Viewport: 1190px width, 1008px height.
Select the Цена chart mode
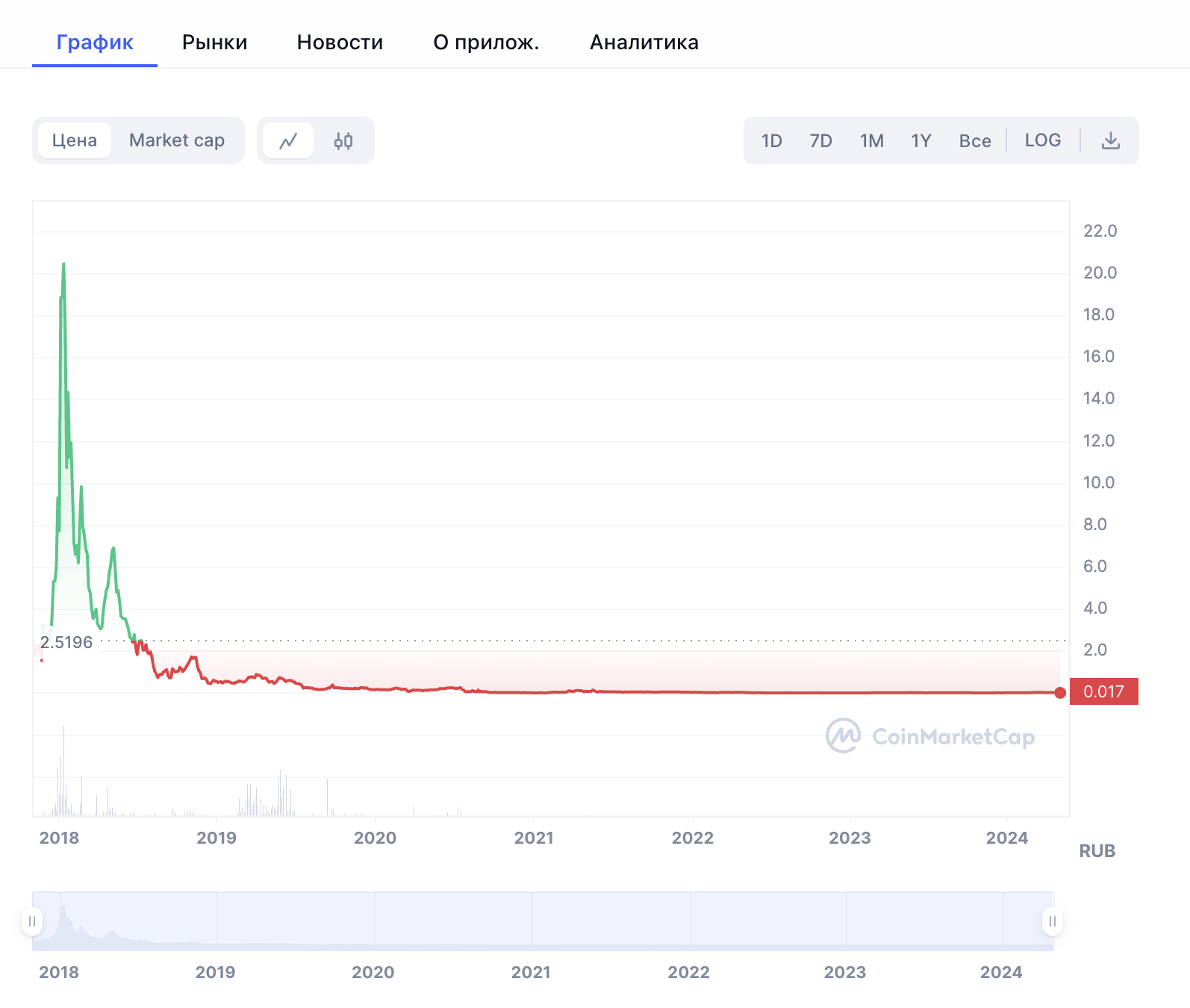pos(75,140)
